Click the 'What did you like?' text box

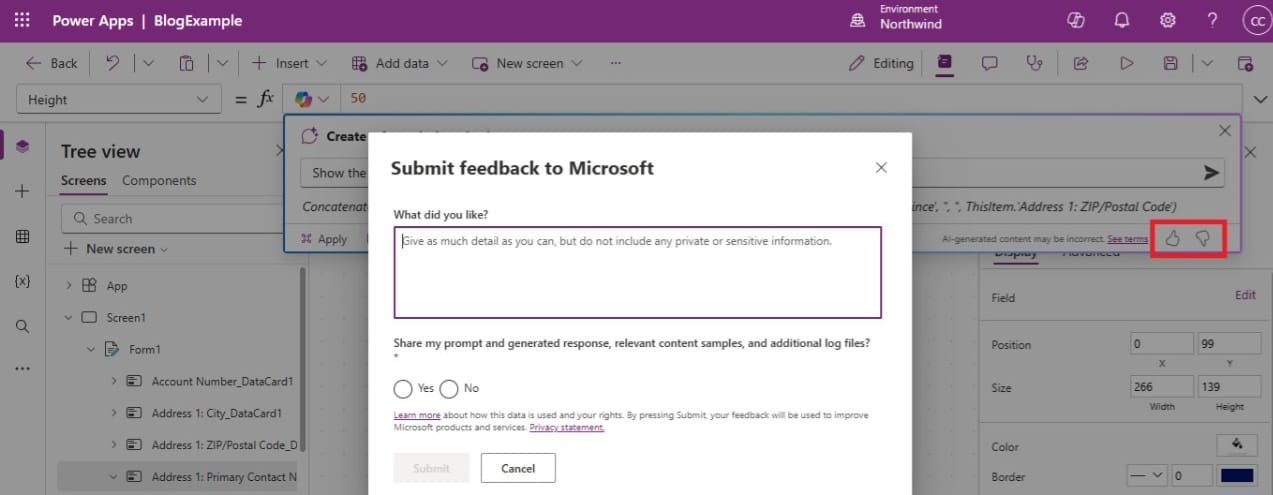coord(637,272)
